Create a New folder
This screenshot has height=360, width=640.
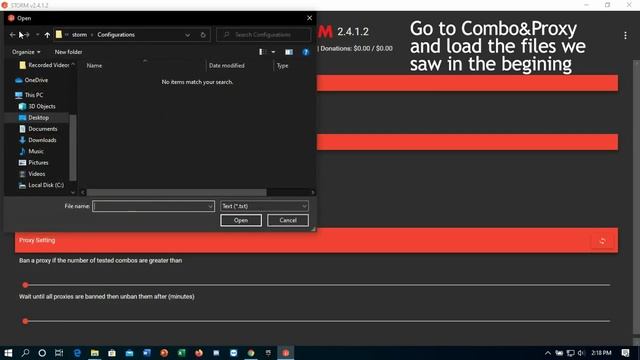point(68,52)
